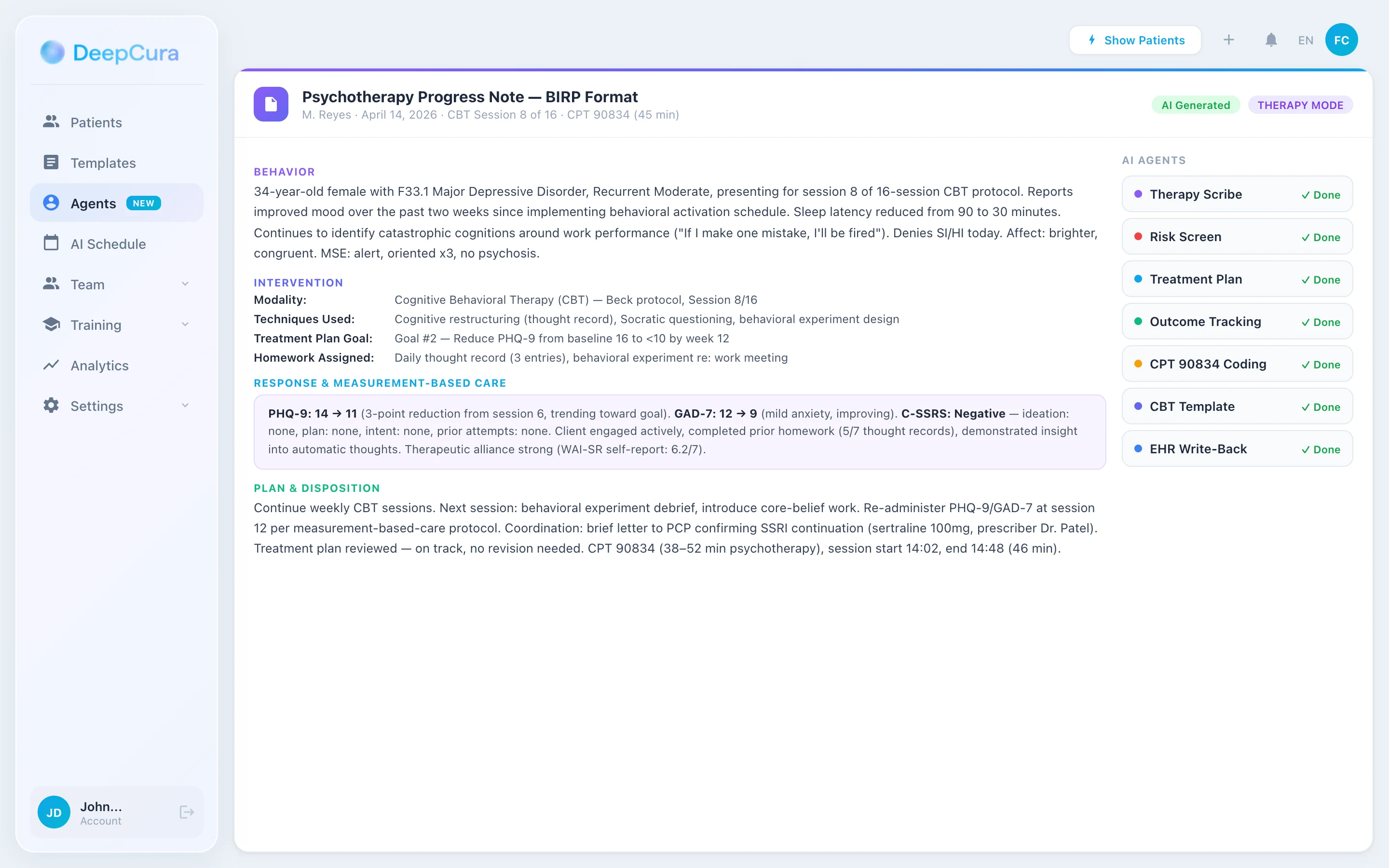Expand the Team menu chevron

click(185, 284)
